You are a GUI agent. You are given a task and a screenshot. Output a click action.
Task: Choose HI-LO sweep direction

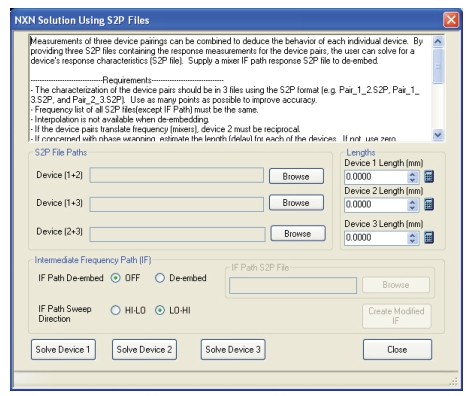click(115, 310)
